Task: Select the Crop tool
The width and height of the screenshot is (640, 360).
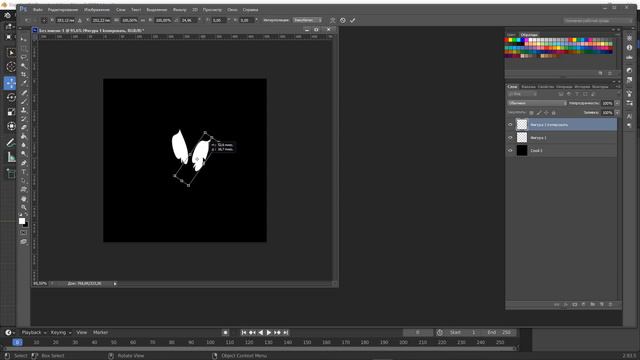Action: click(x=24, y=75)
